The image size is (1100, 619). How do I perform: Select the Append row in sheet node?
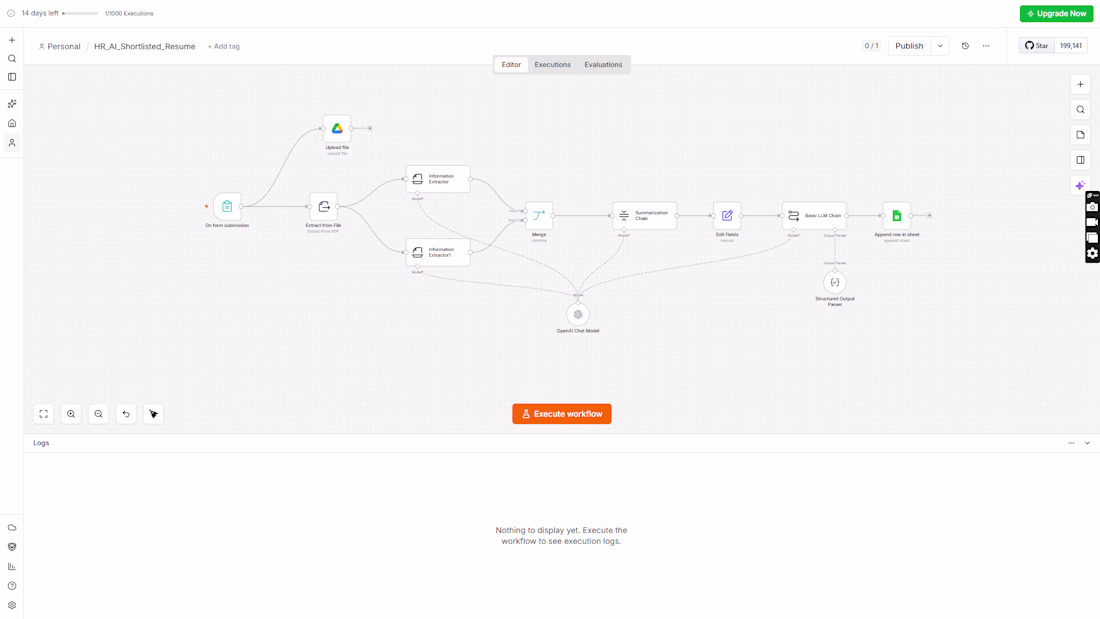coord(897,215)
